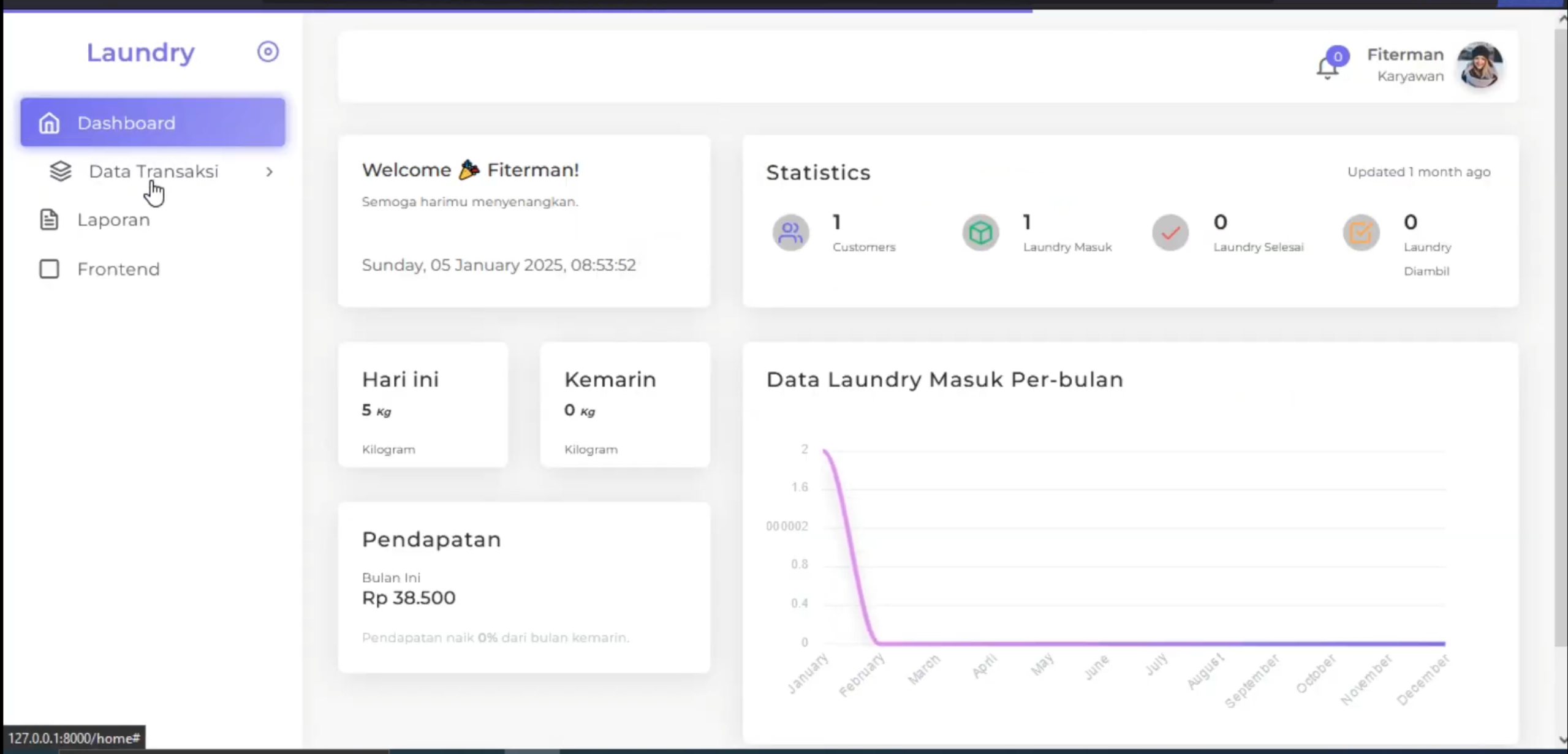Click the December label on chart axis
1568x754 pixels.
tap(1423, 679)
